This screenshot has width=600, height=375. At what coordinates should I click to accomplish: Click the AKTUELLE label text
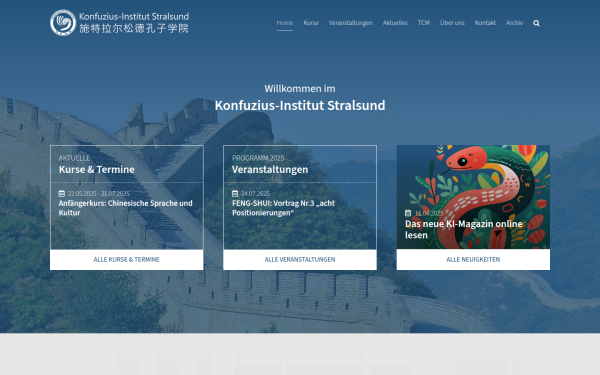(x=74, y=158)
